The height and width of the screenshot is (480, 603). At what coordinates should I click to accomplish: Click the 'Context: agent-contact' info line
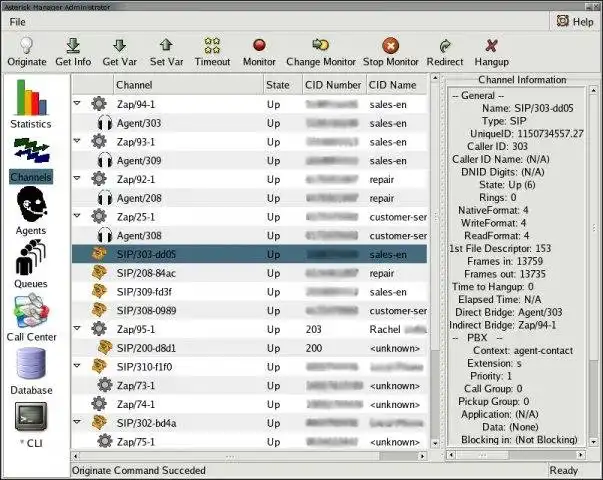click(x=523, y=350)
